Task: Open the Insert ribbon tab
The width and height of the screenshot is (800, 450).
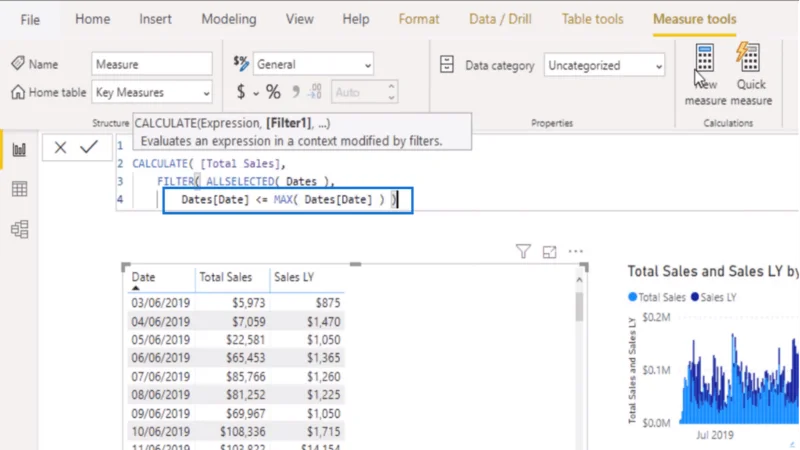Action: (155, 19)
